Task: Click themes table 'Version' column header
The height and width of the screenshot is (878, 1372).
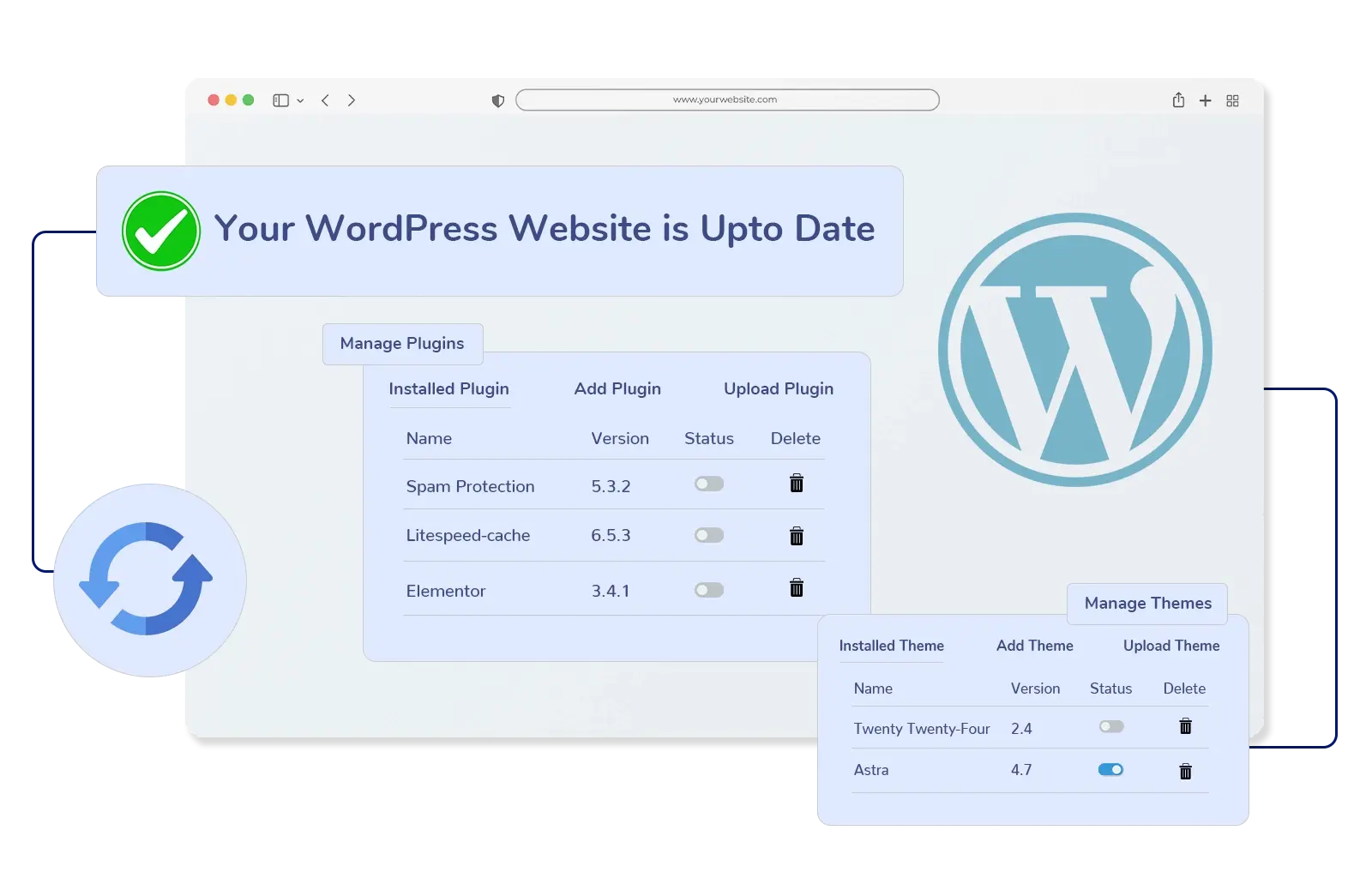Action: tap(1035, 689)
